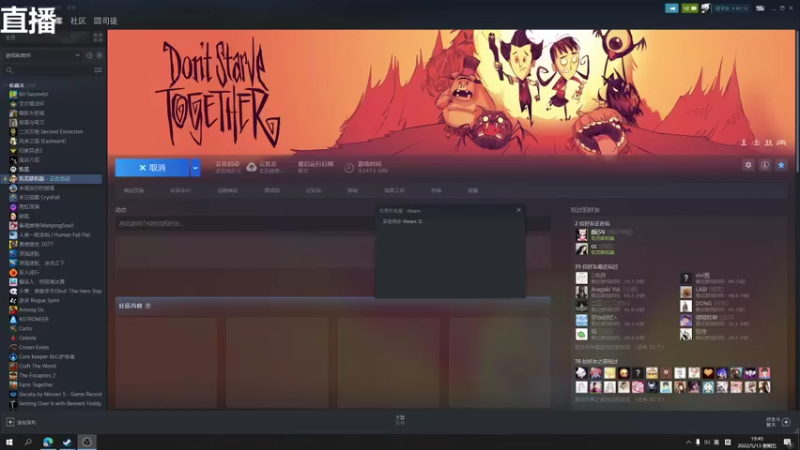
Task: Click the playtime clock icon
Action: tap(349, 168)
